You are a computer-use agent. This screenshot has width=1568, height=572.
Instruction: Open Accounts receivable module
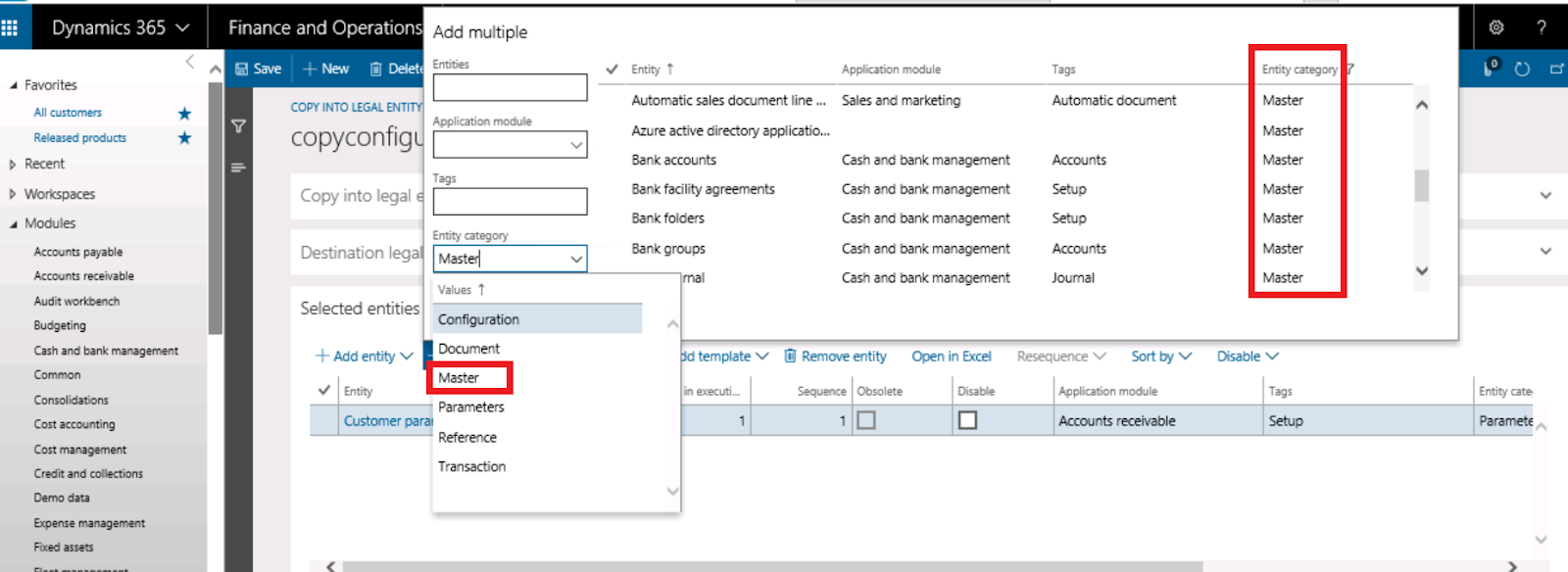point(84,276)
